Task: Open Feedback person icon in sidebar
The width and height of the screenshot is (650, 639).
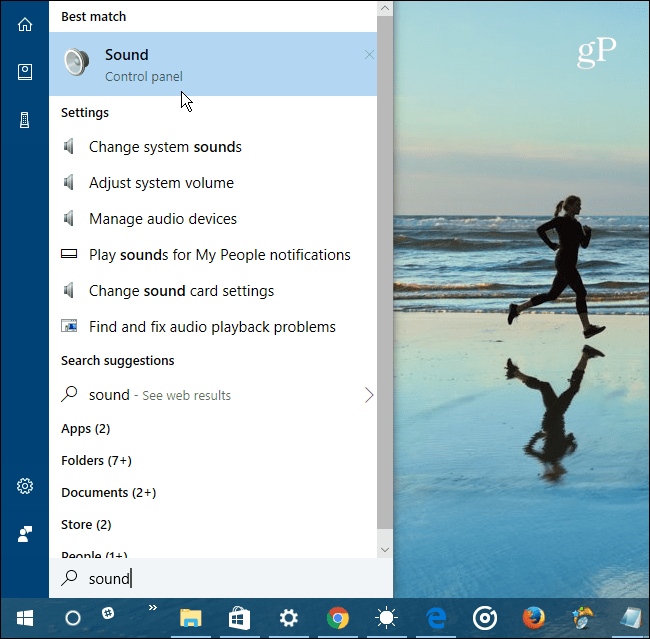Action: [x=25, y=534]
